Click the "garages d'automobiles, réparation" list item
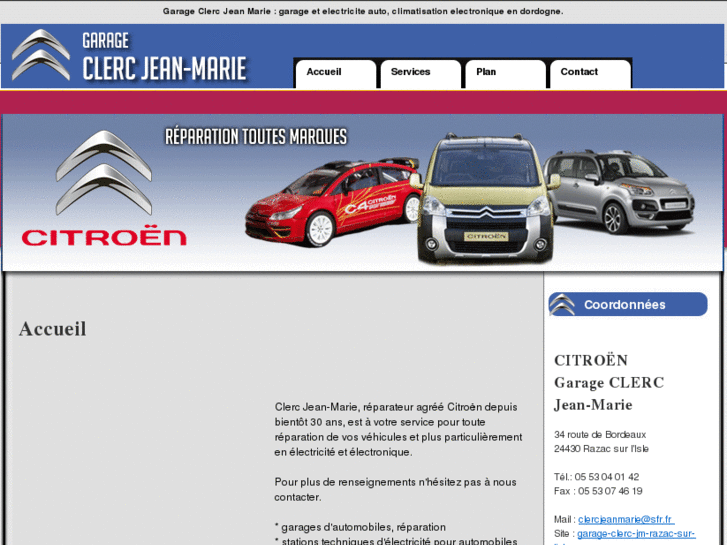Viewport: 727px width, 545px height. point(360,527)
